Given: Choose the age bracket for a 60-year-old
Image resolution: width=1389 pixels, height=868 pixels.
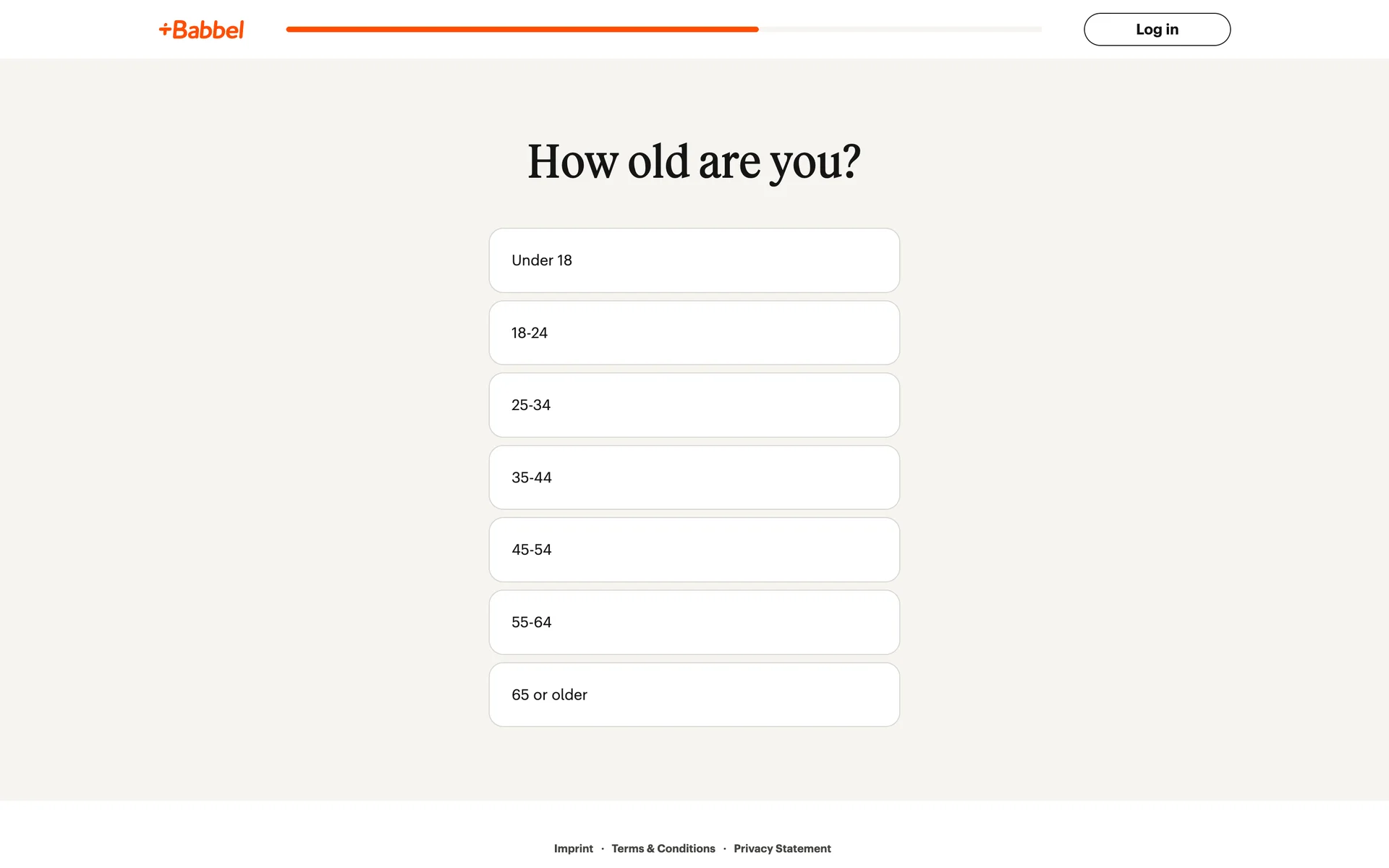Looking at the screenshot, I should (x=694, y=622).
